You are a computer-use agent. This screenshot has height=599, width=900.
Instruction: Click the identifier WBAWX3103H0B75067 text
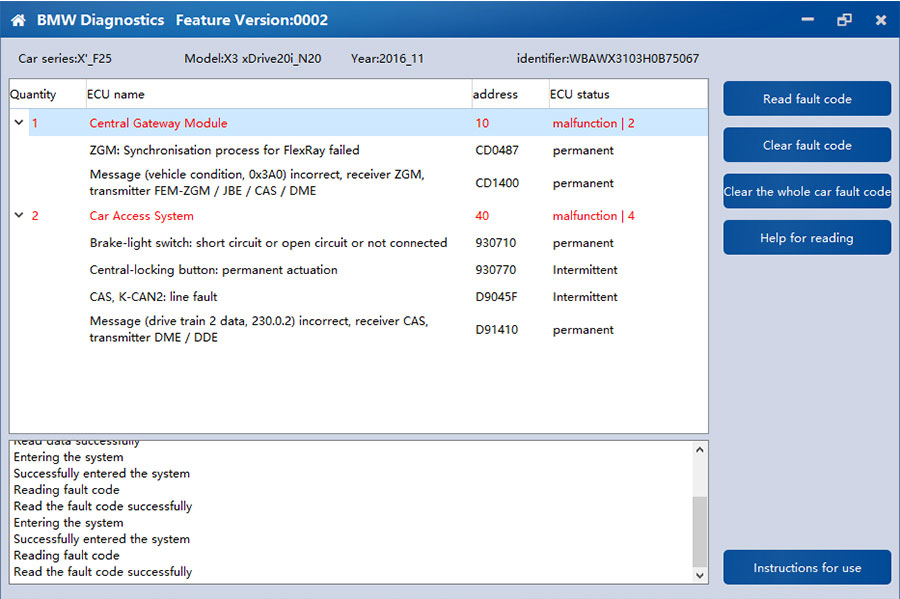pos(608,59)
